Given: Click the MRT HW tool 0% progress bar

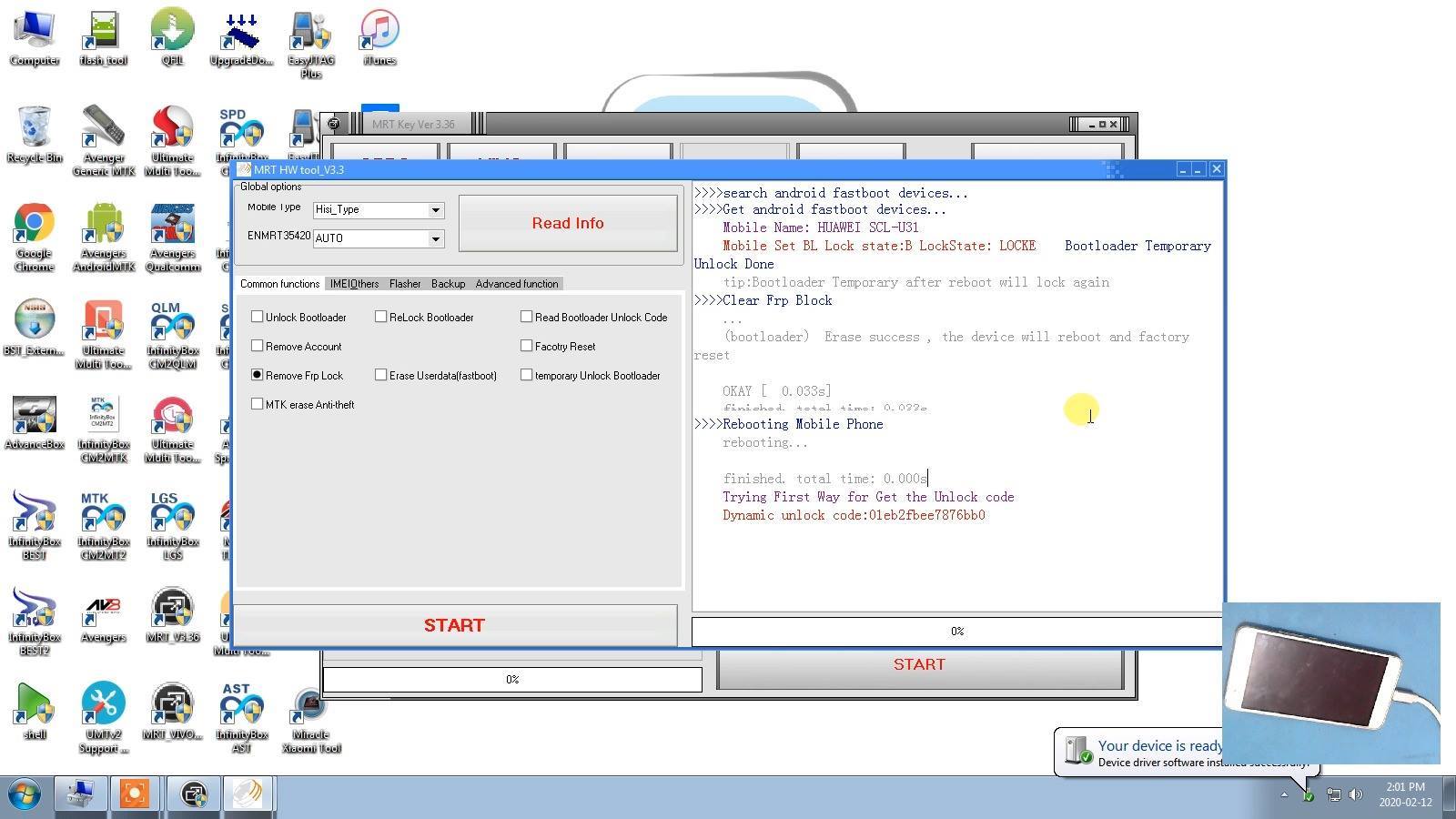Looking at the screenshot, I should coord(956,632).
